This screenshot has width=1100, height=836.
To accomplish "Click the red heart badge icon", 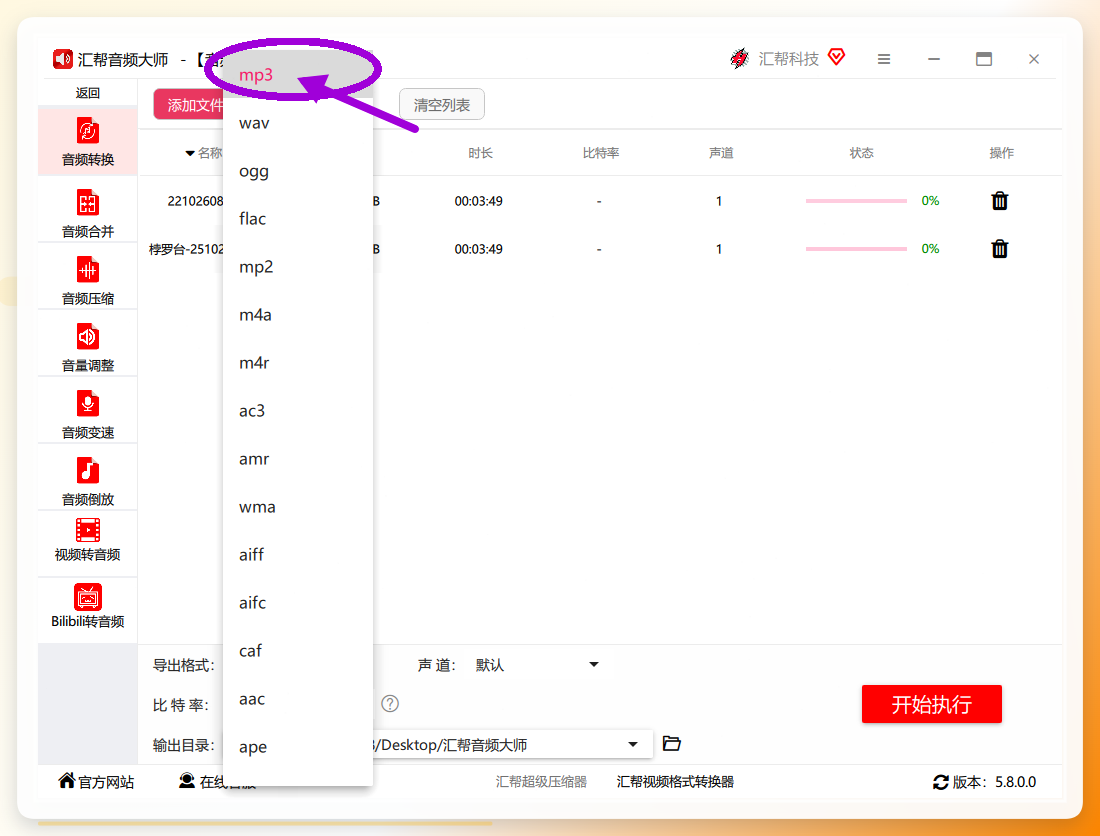I will point(836,56).
